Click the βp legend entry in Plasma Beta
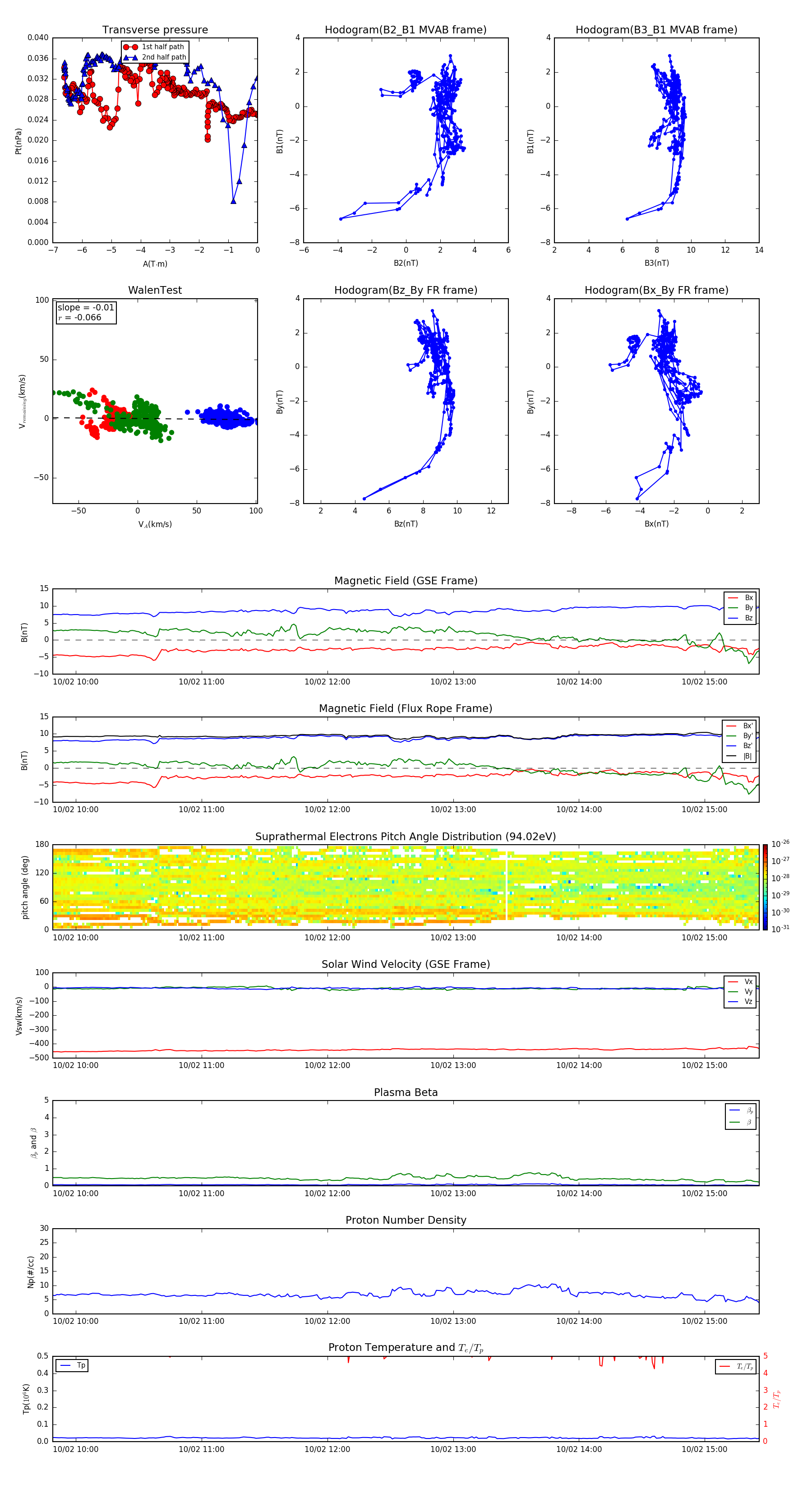This screenshot has width=812, height=1489. point(742,1110)
